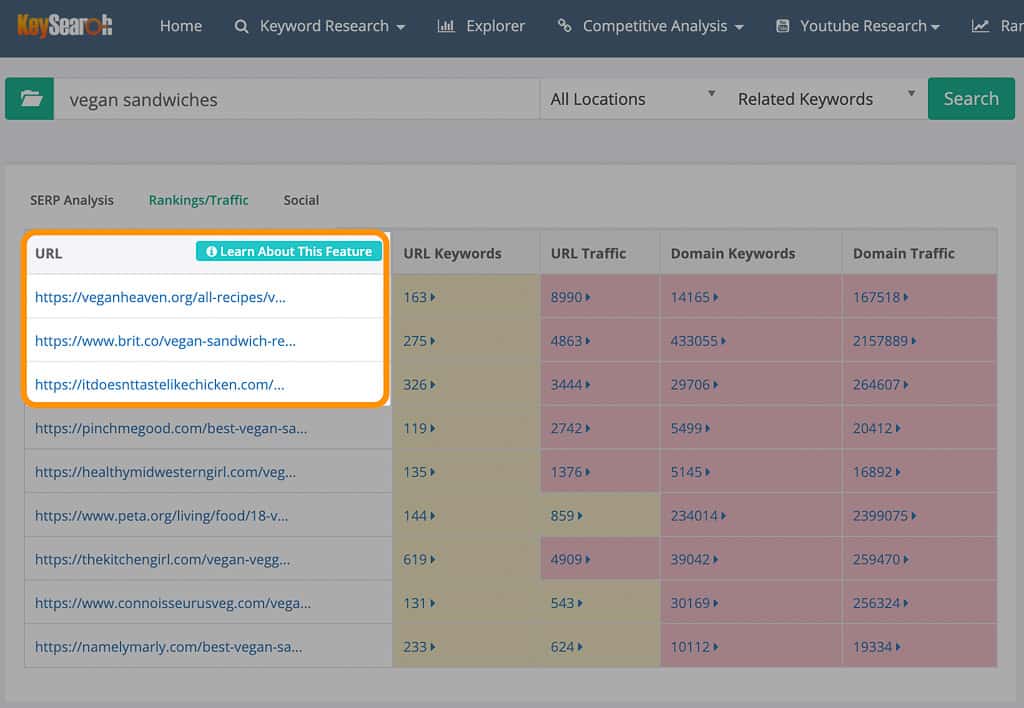Click the Youtube Research icon in navbar

click(x=782, y=26)
